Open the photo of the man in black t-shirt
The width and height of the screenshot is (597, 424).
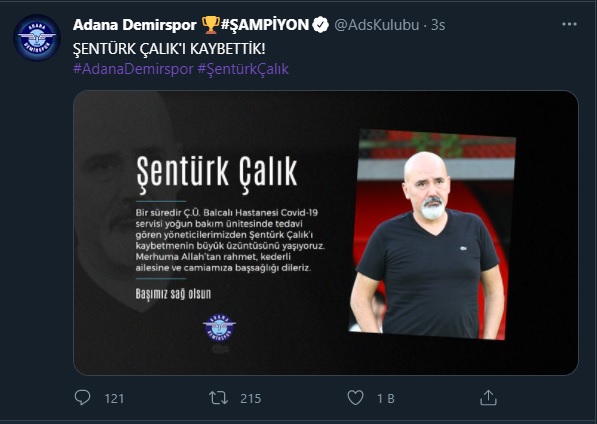[x=432, y=234]
